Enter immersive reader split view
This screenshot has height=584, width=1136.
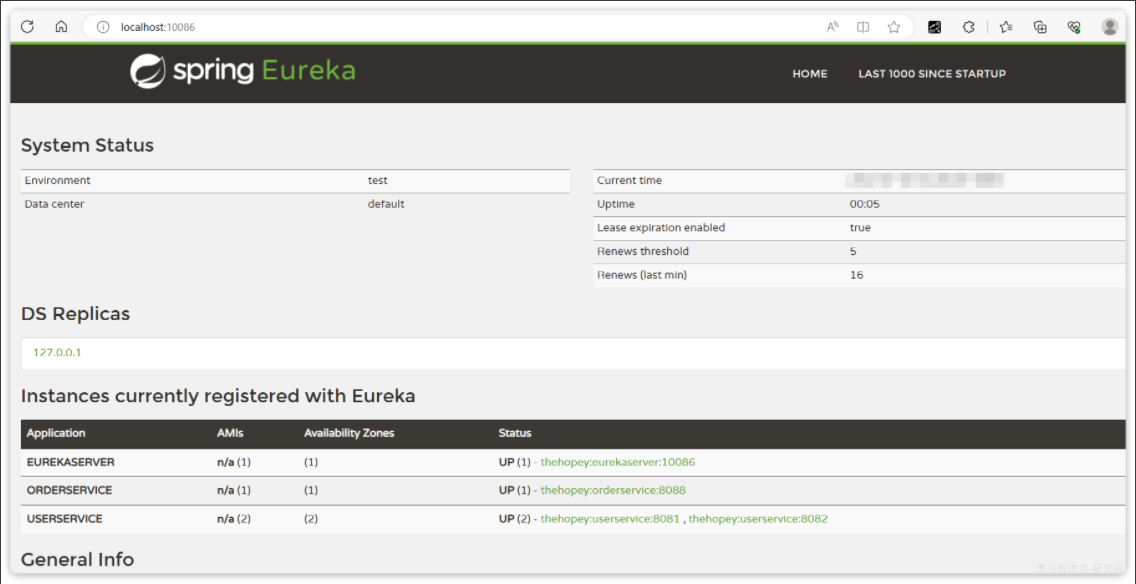tap(863, 27)
